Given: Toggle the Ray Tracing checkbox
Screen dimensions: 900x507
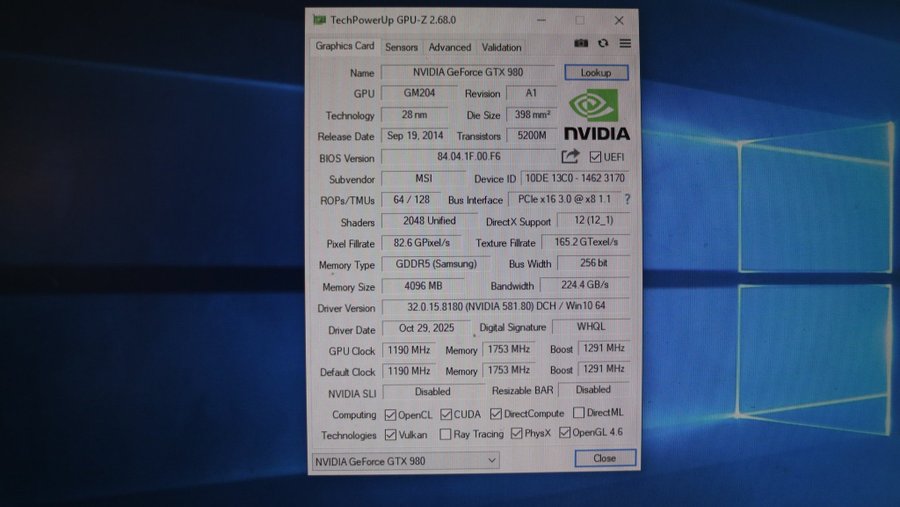Looking at the screenshot, I should 445,435.
